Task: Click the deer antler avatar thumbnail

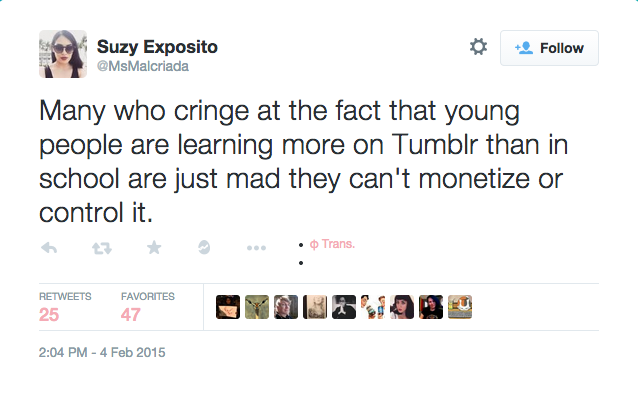Action: point(257,307)
